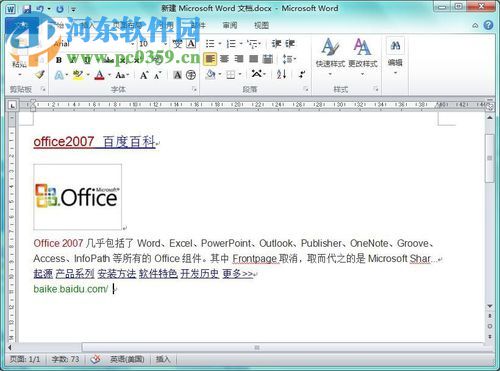Image resolution: width=500 pixels, height=371 pixels.
Task: Expand the numbering library arrow
Action: pos(241,44)
